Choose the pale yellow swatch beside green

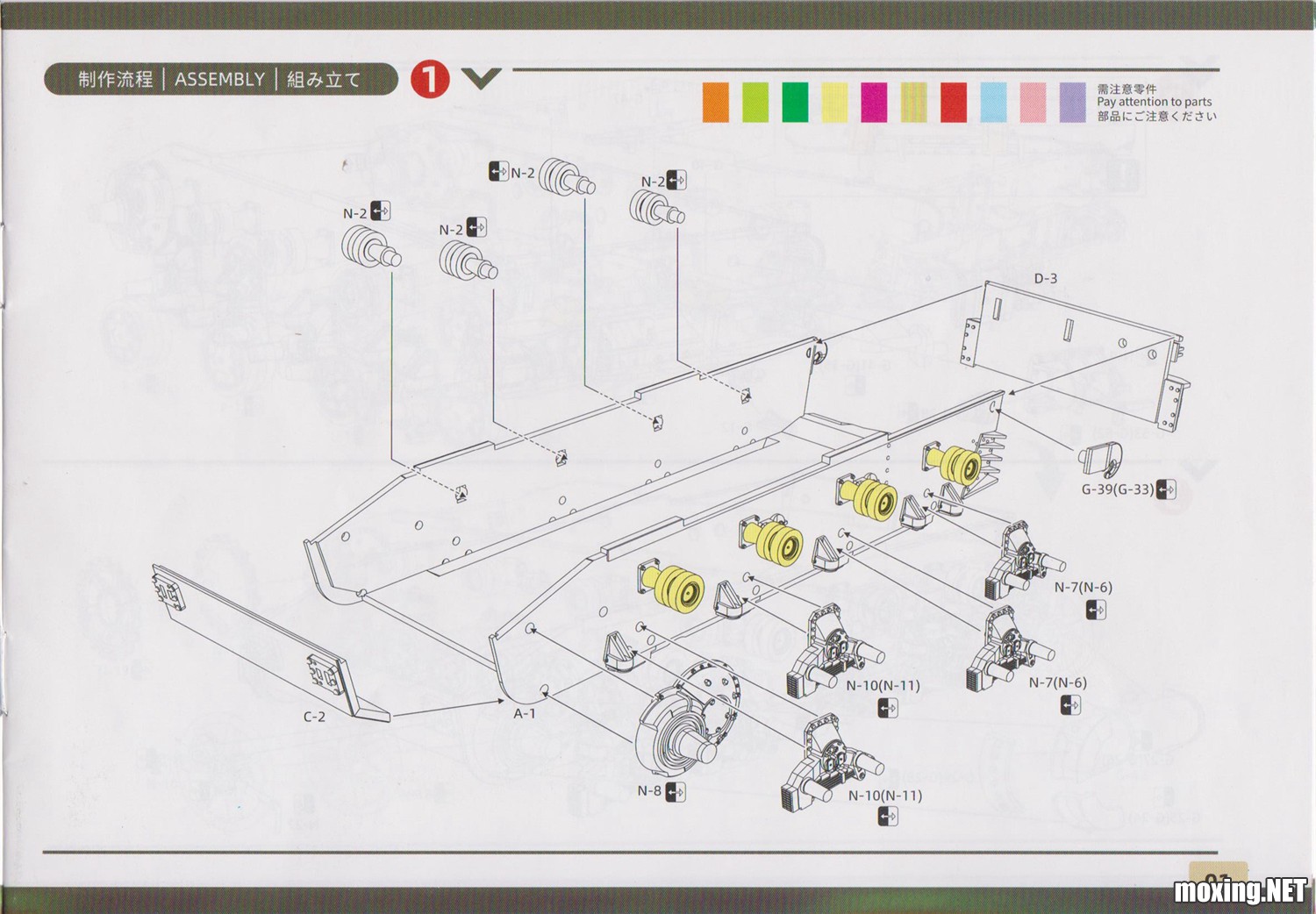[x=834, y=102]
